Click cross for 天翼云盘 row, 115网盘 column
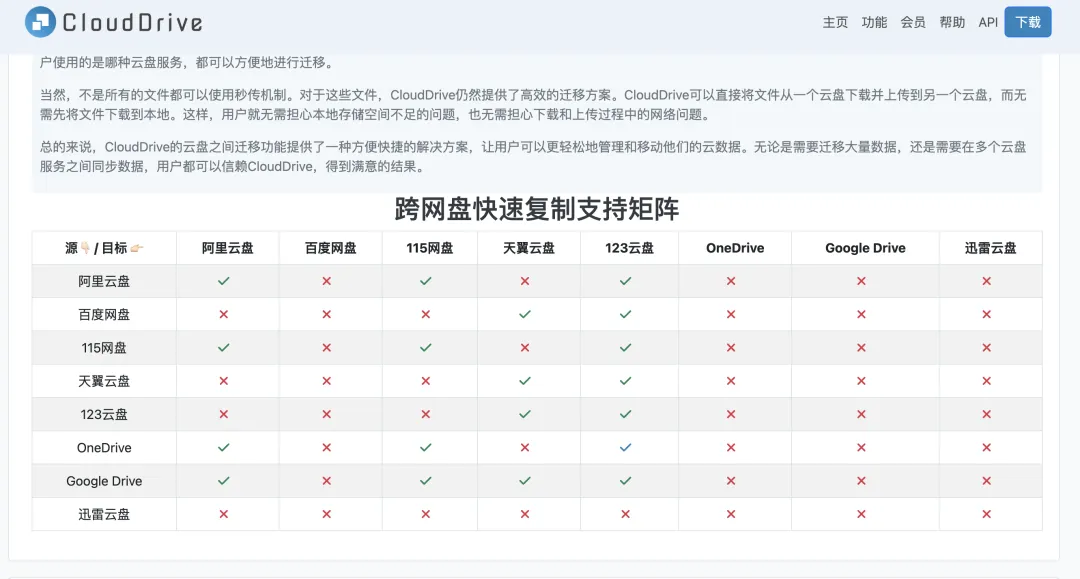This screenshot has height=579, width=1080. (x=426, y=381)
